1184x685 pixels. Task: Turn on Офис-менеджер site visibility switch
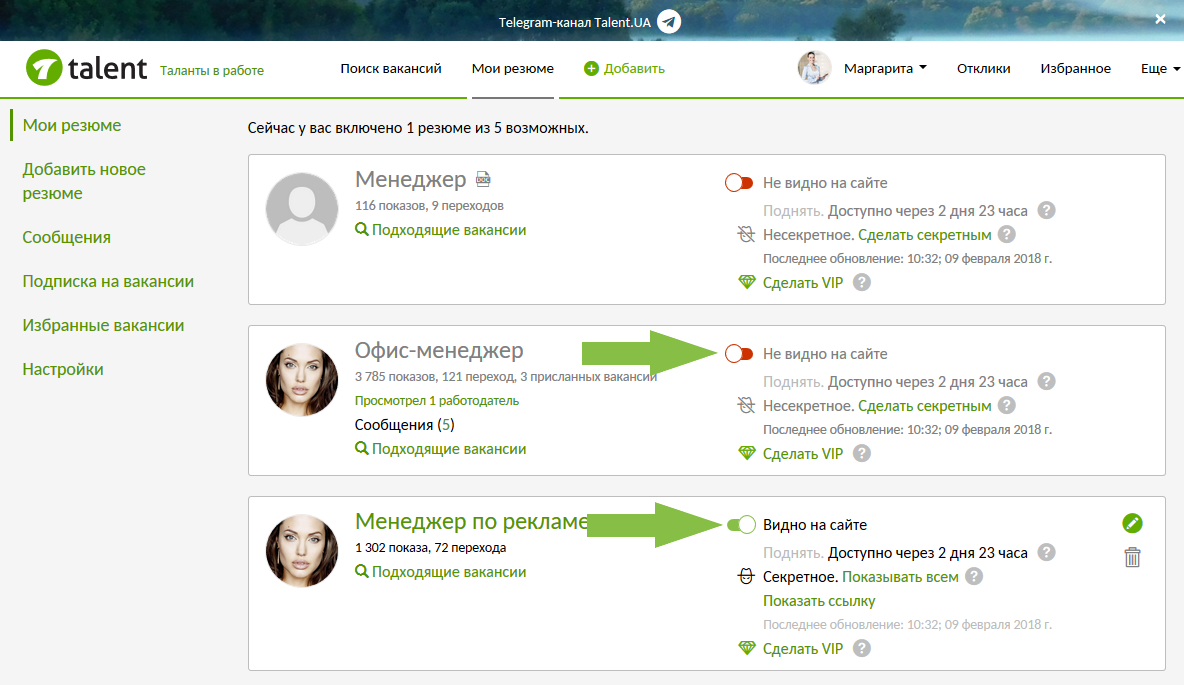739,354
